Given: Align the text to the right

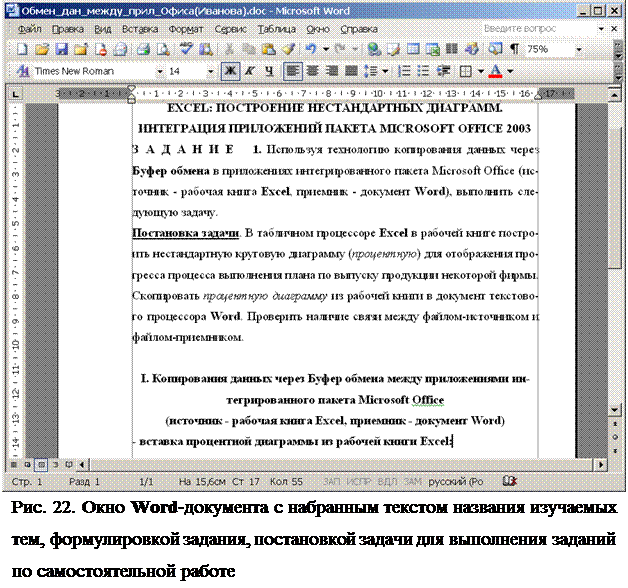Looking at the screenshot, I should (x=332, y=71).
